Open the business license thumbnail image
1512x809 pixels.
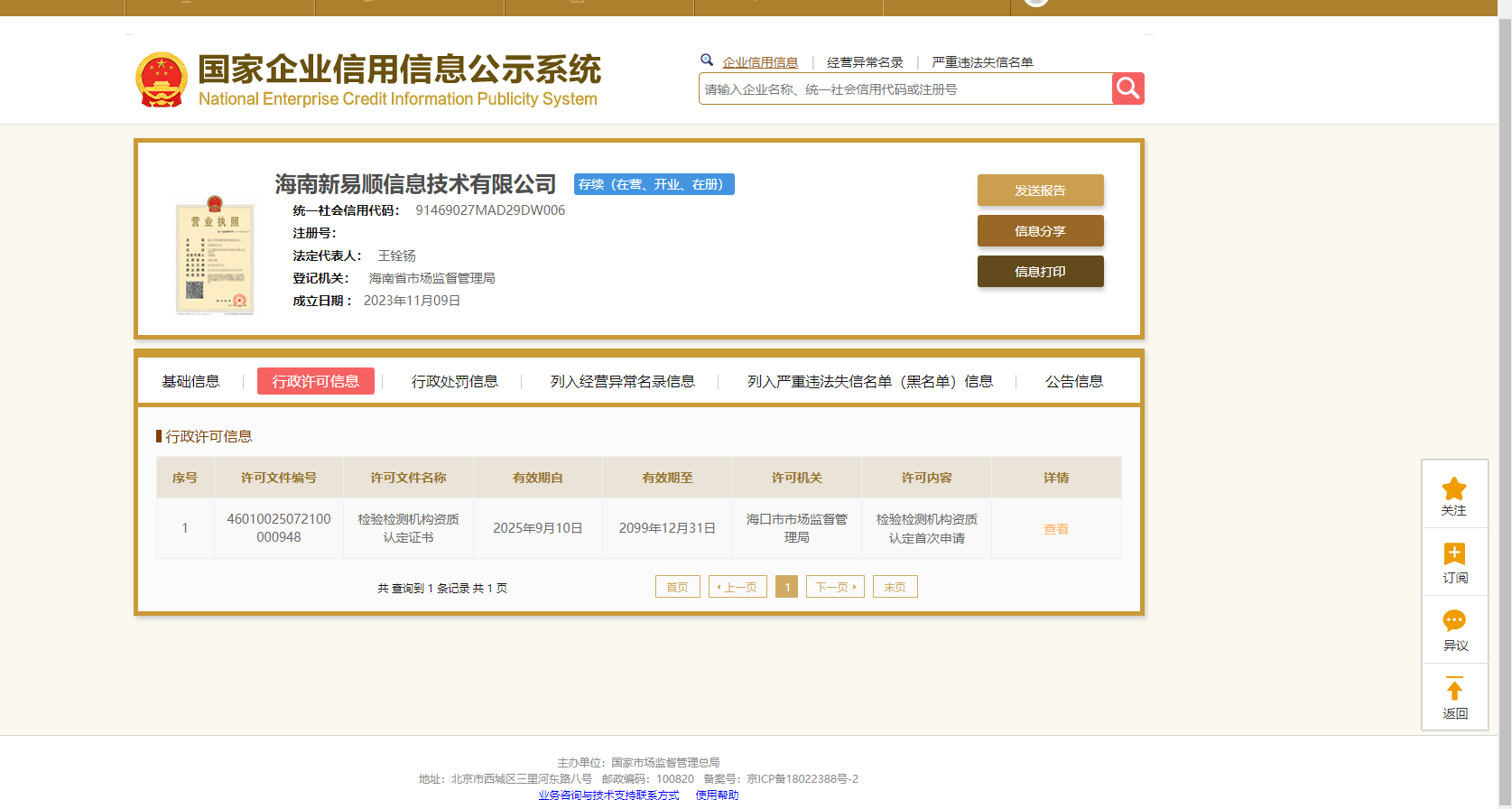[x=214, y=256]
